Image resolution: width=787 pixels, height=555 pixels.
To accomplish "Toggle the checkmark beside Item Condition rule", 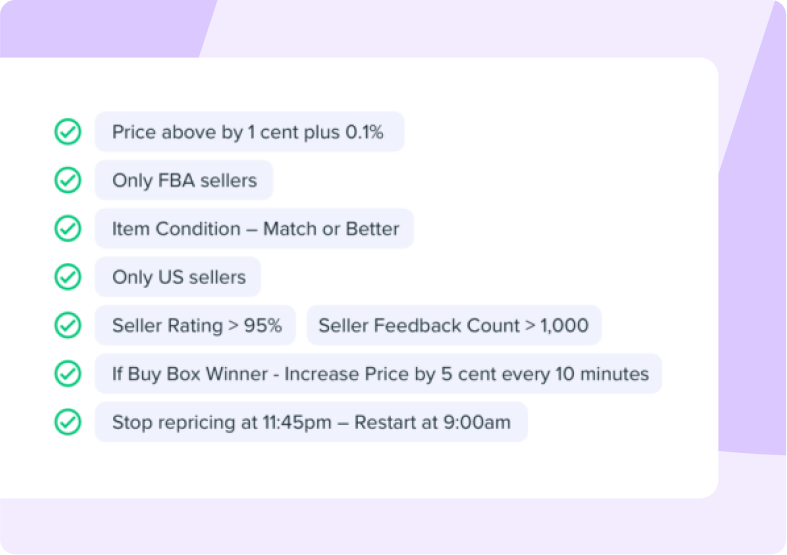I will pyautogui.click(x=68, y=229).
